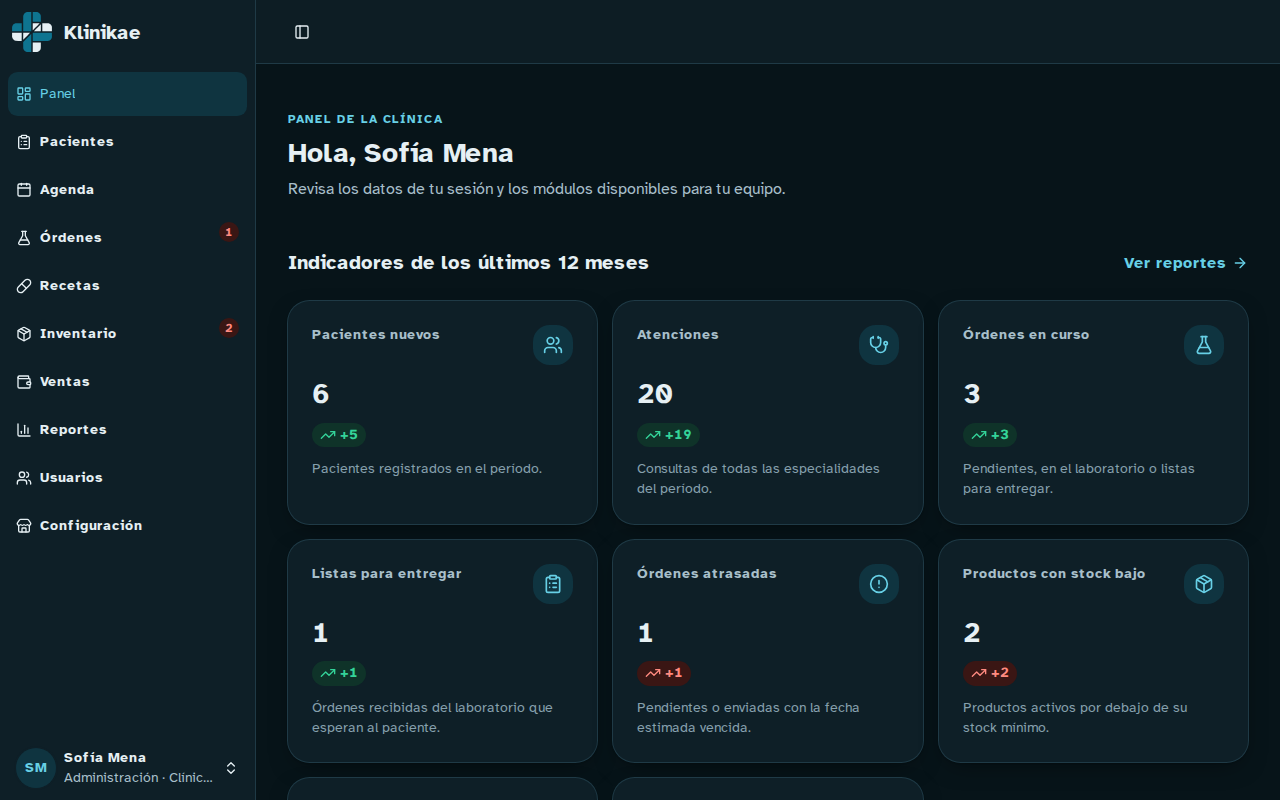Expand the Sofía Mena account switcher chevrons
Viewport: 1280px width, 800px height.
tap(231, 768)
